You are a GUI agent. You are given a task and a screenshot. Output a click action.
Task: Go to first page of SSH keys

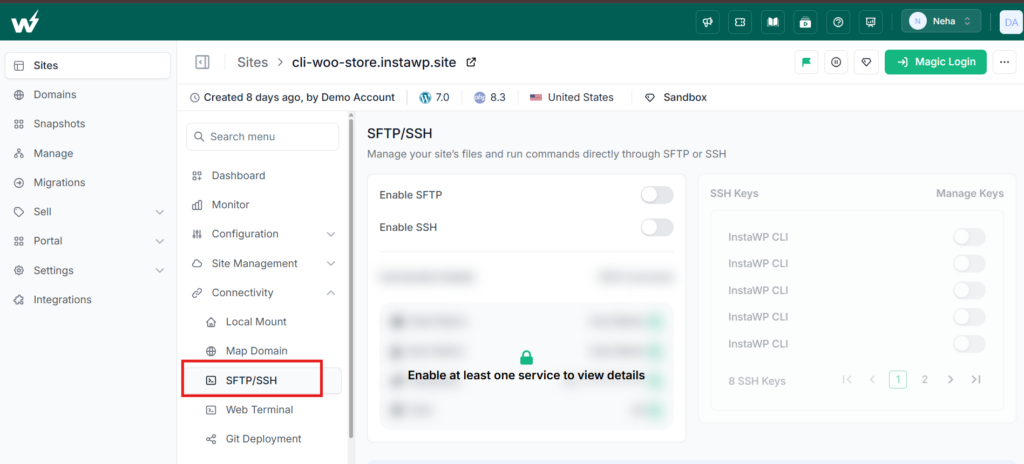pos(847,380)
